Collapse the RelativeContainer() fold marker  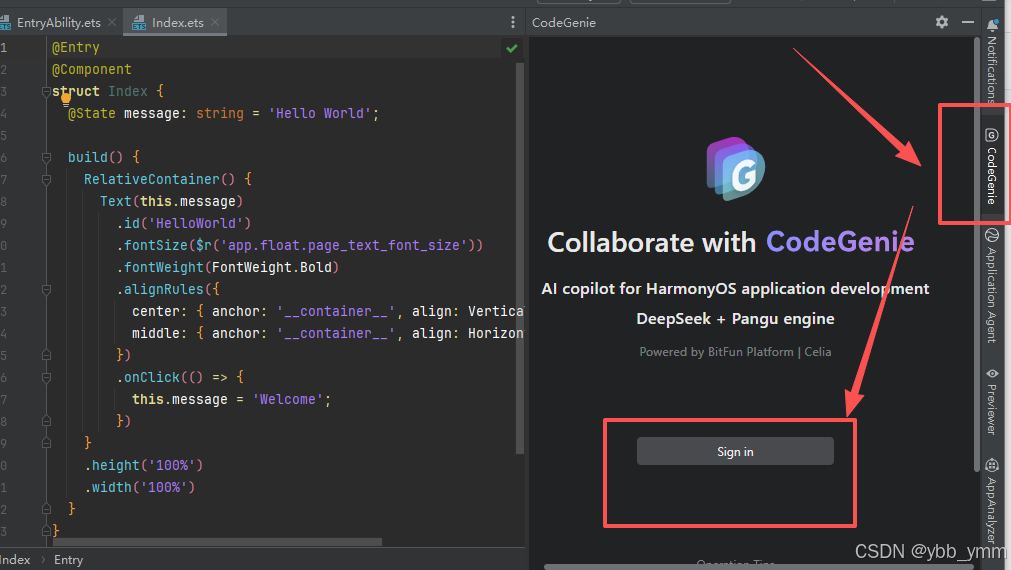pyautogui.click(x=46, y=179)
